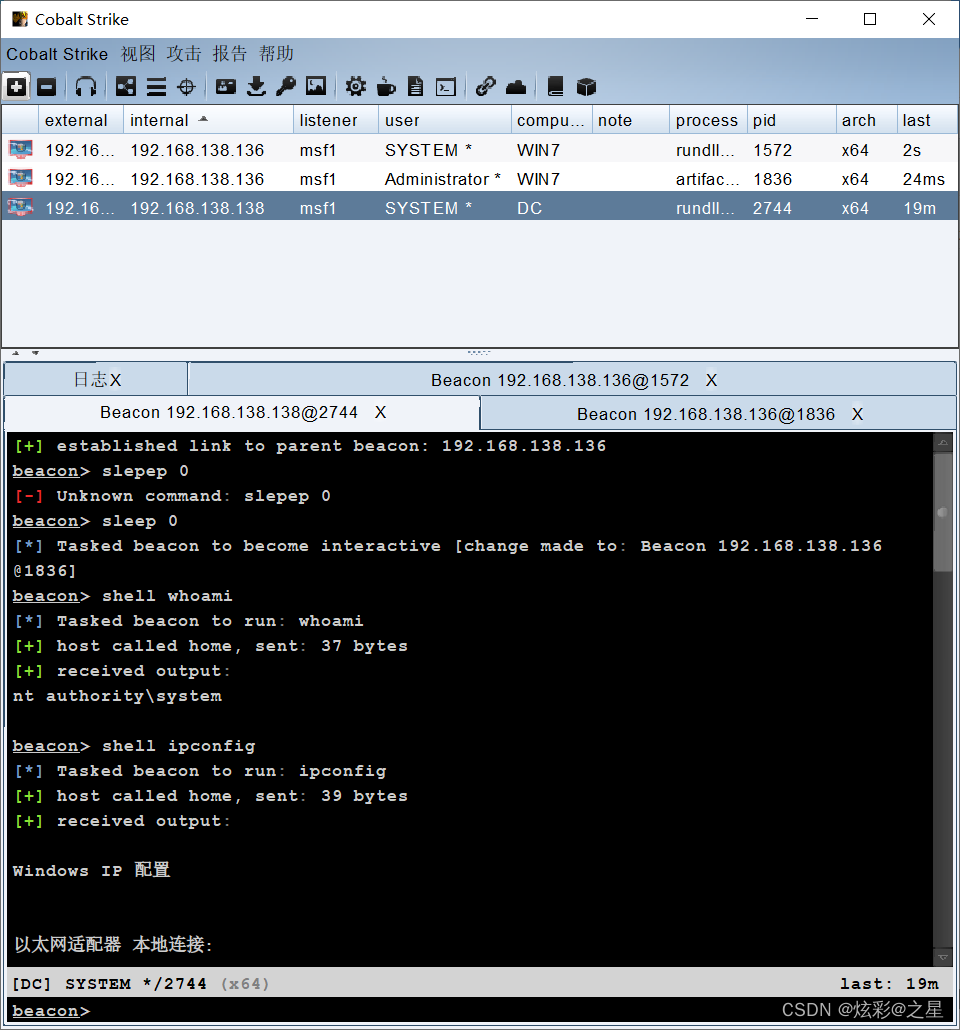Screen dimensions: 960x1030
Task: Switch to Beacon 192.168.138.136@1572 tab
Action: pos(572,380)
